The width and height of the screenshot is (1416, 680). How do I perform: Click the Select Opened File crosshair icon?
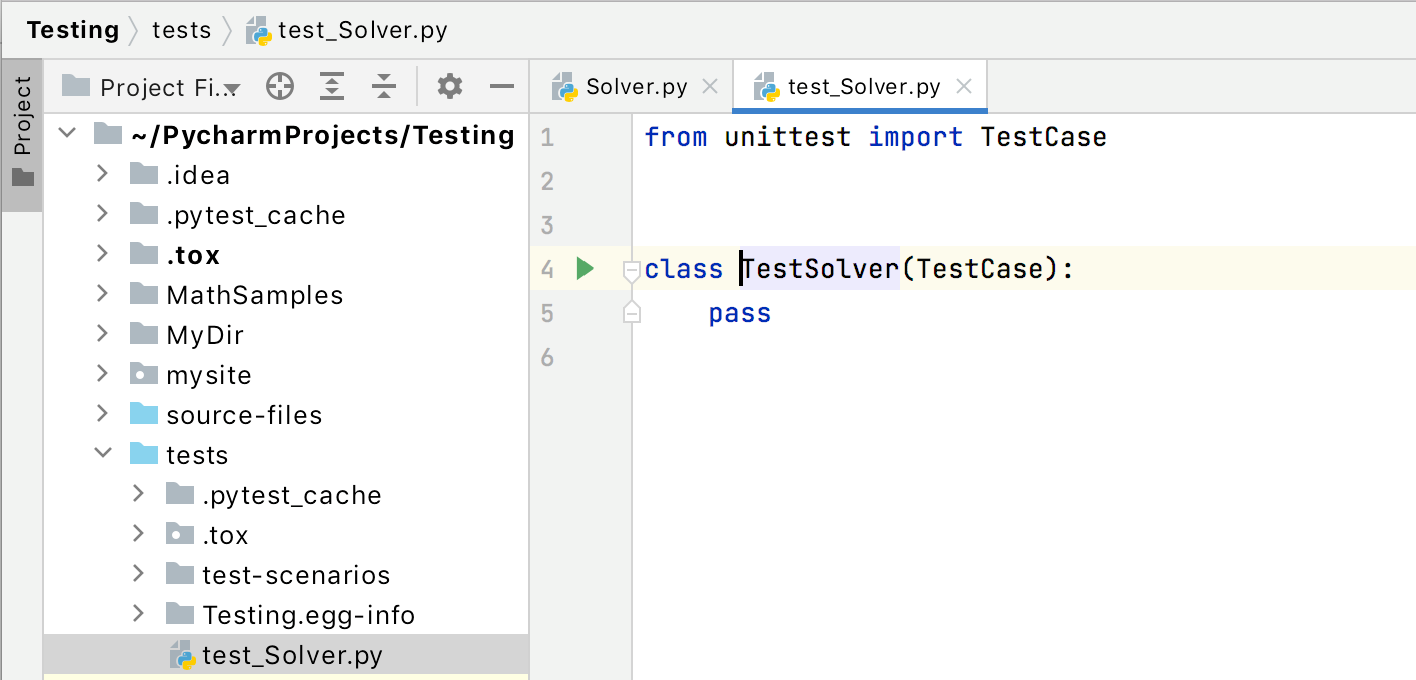click(x=280, y=86)
